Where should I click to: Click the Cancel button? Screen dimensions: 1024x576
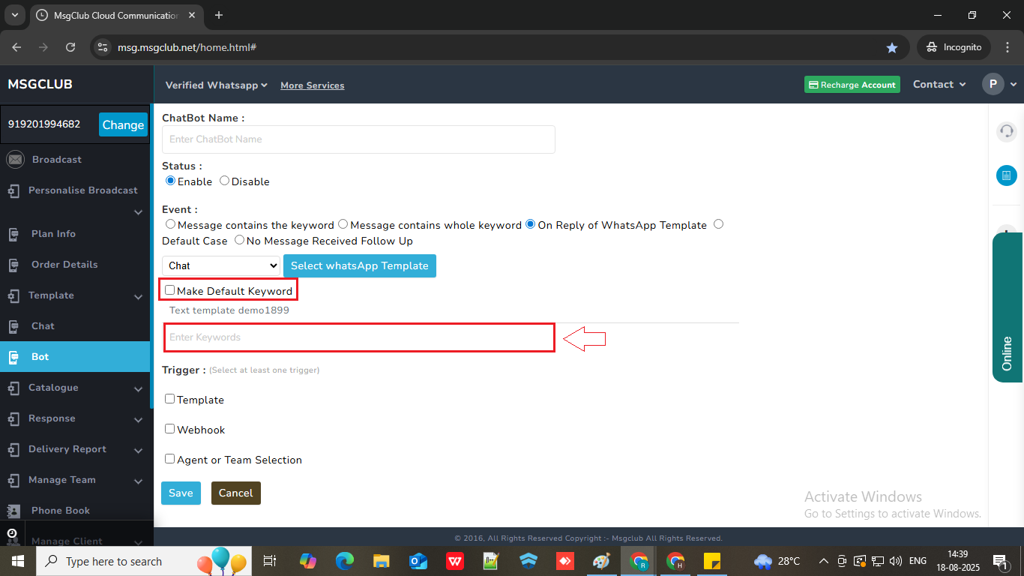tap(236, 493)
